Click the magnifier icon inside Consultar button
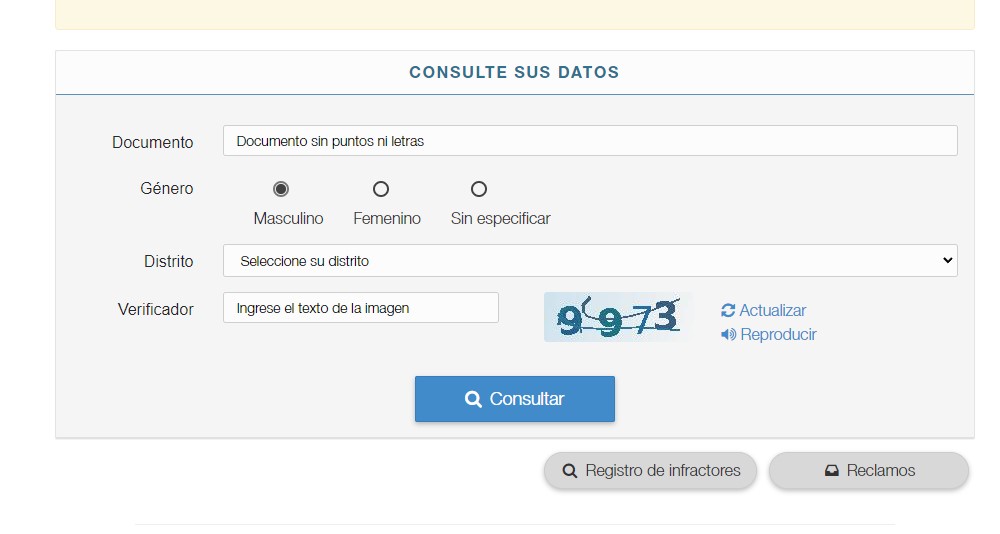 pos(474,399)
